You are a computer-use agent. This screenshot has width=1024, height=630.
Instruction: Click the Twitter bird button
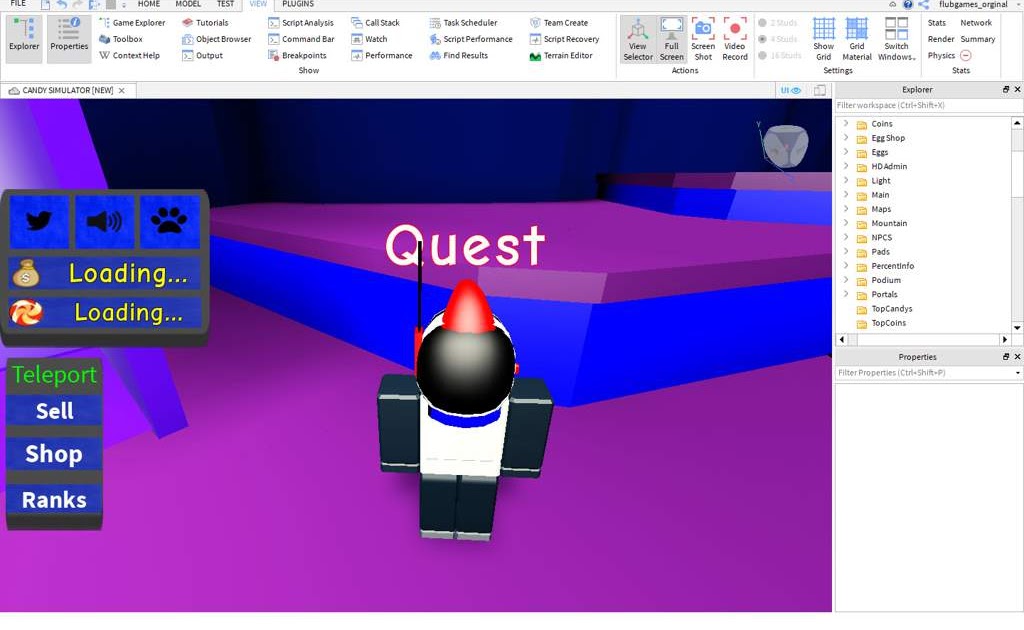39,222
